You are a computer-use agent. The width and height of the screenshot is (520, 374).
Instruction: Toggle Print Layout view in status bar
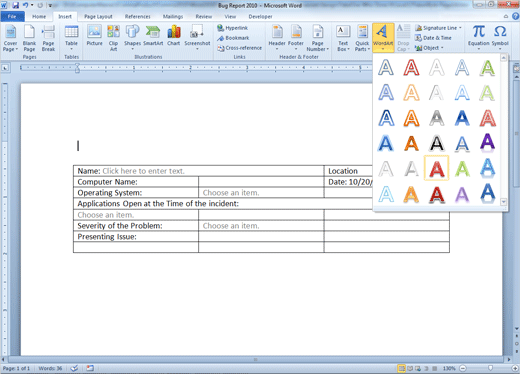tap(401, 368)
